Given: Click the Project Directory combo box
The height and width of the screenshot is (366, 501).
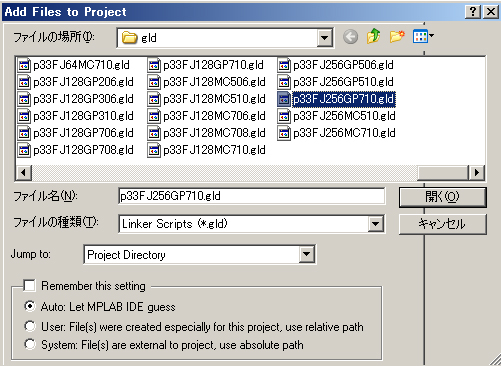Looking at the screenshot, I should (199, 255).
